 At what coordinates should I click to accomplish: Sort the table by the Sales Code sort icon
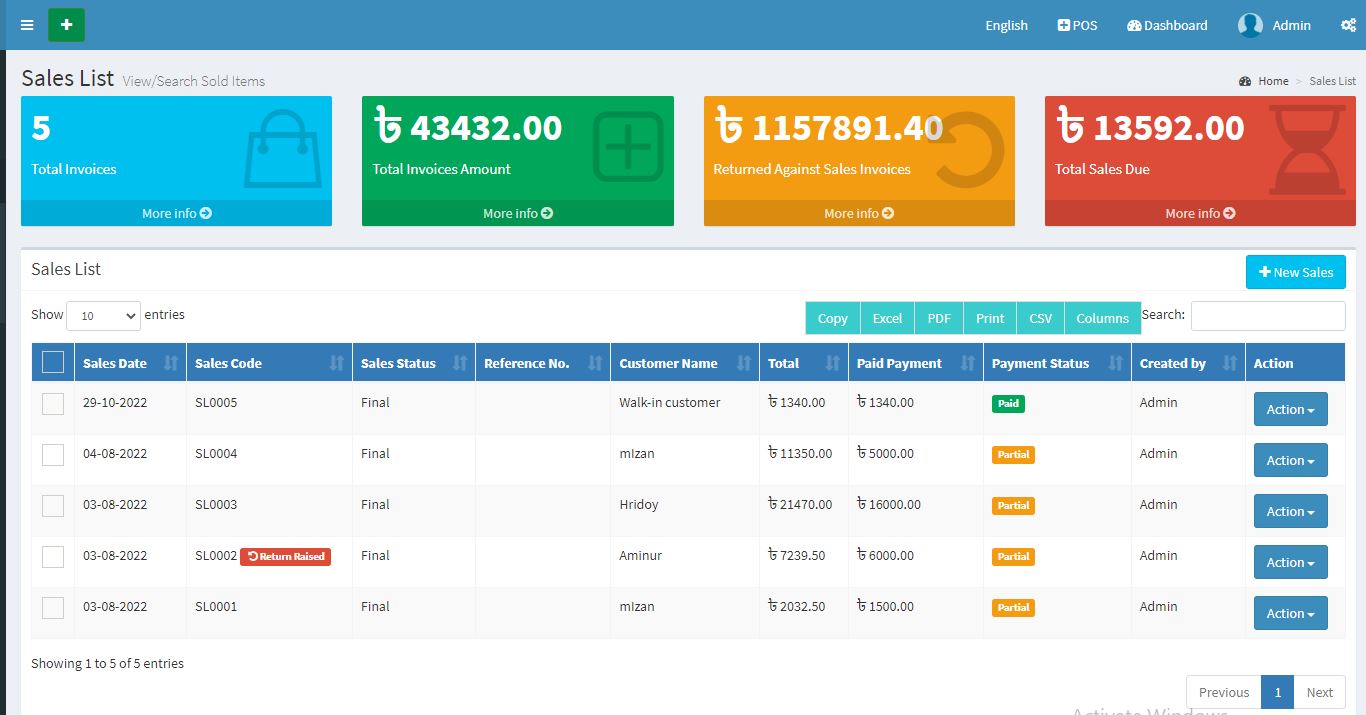coord(336,363)
